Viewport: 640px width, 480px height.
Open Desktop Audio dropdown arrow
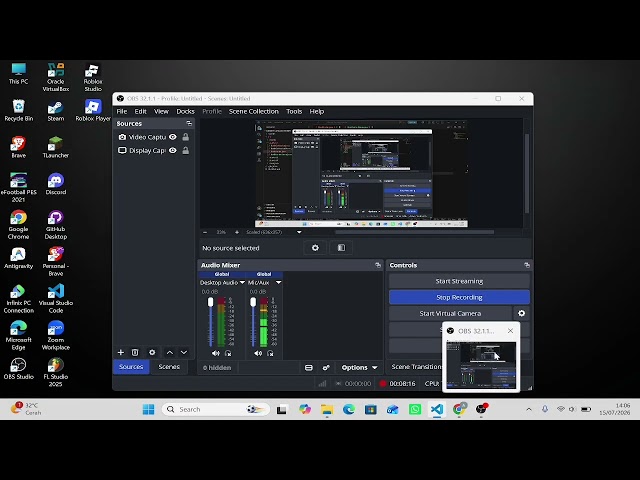coord(242,282)
